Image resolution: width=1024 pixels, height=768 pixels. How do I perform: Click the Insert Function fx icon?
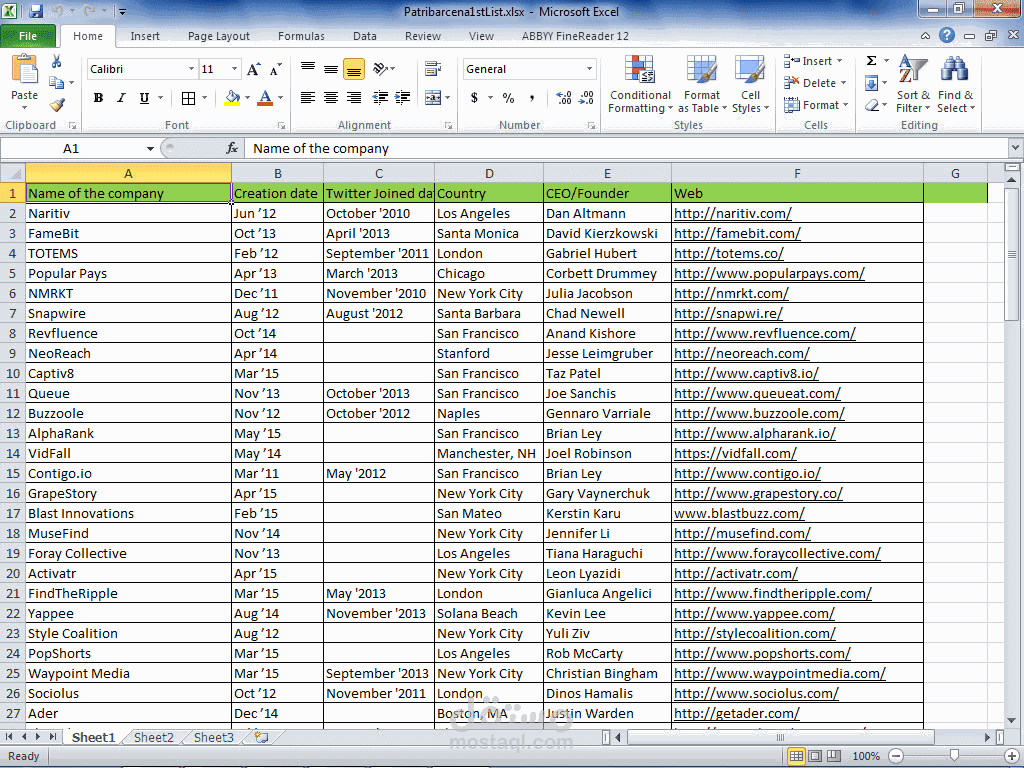coord(232,149)
